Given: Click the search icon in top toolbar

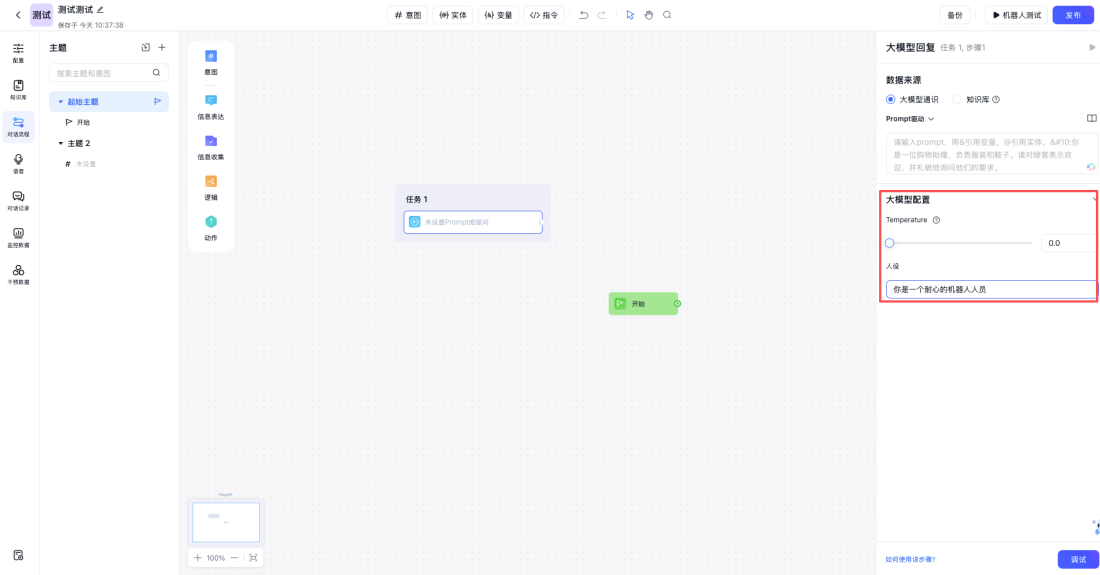Looking at the screenshot, I should 667,15.
